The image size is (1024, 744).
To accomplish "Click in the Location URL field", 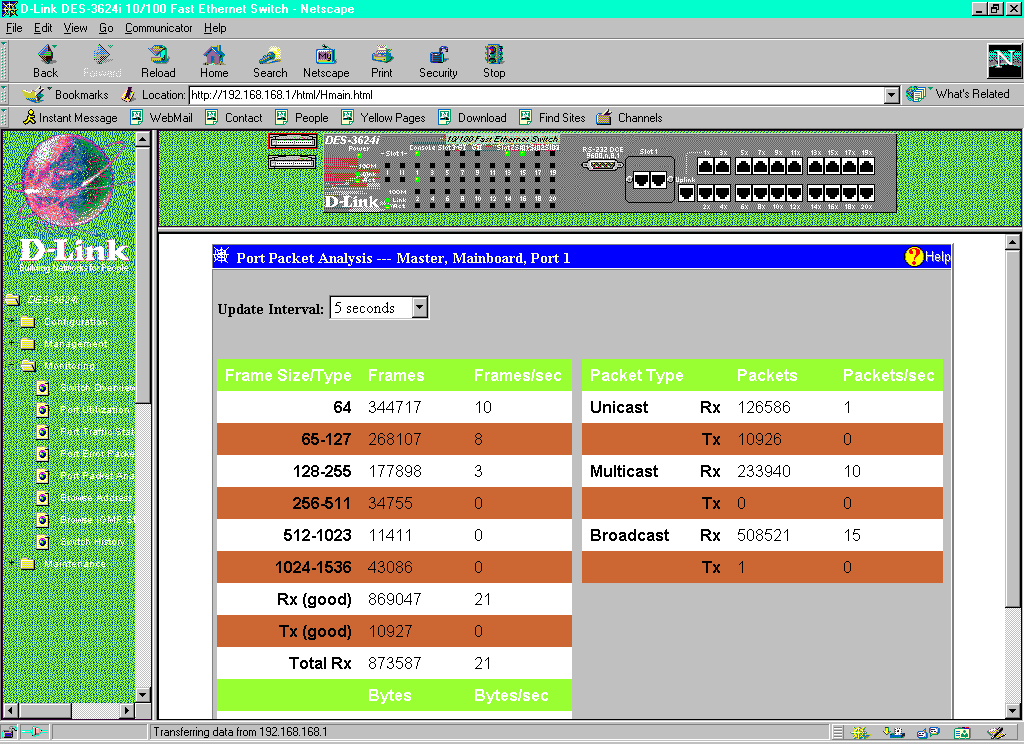I will (530, 95).
